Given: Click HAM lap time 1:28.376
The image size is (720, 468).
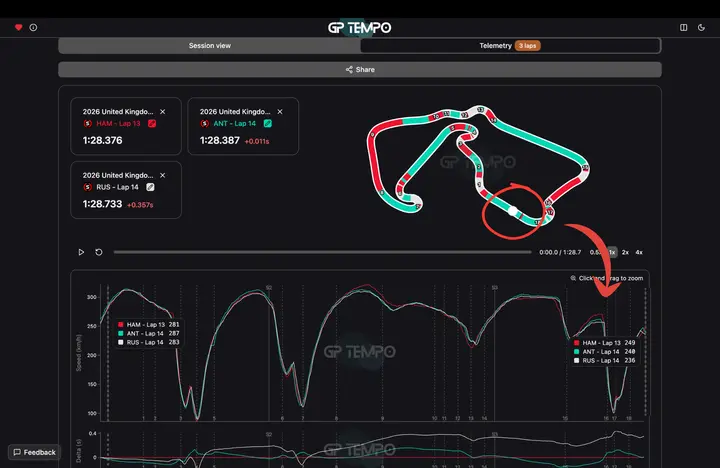Looking at the screenshot, I should [102, 141].
